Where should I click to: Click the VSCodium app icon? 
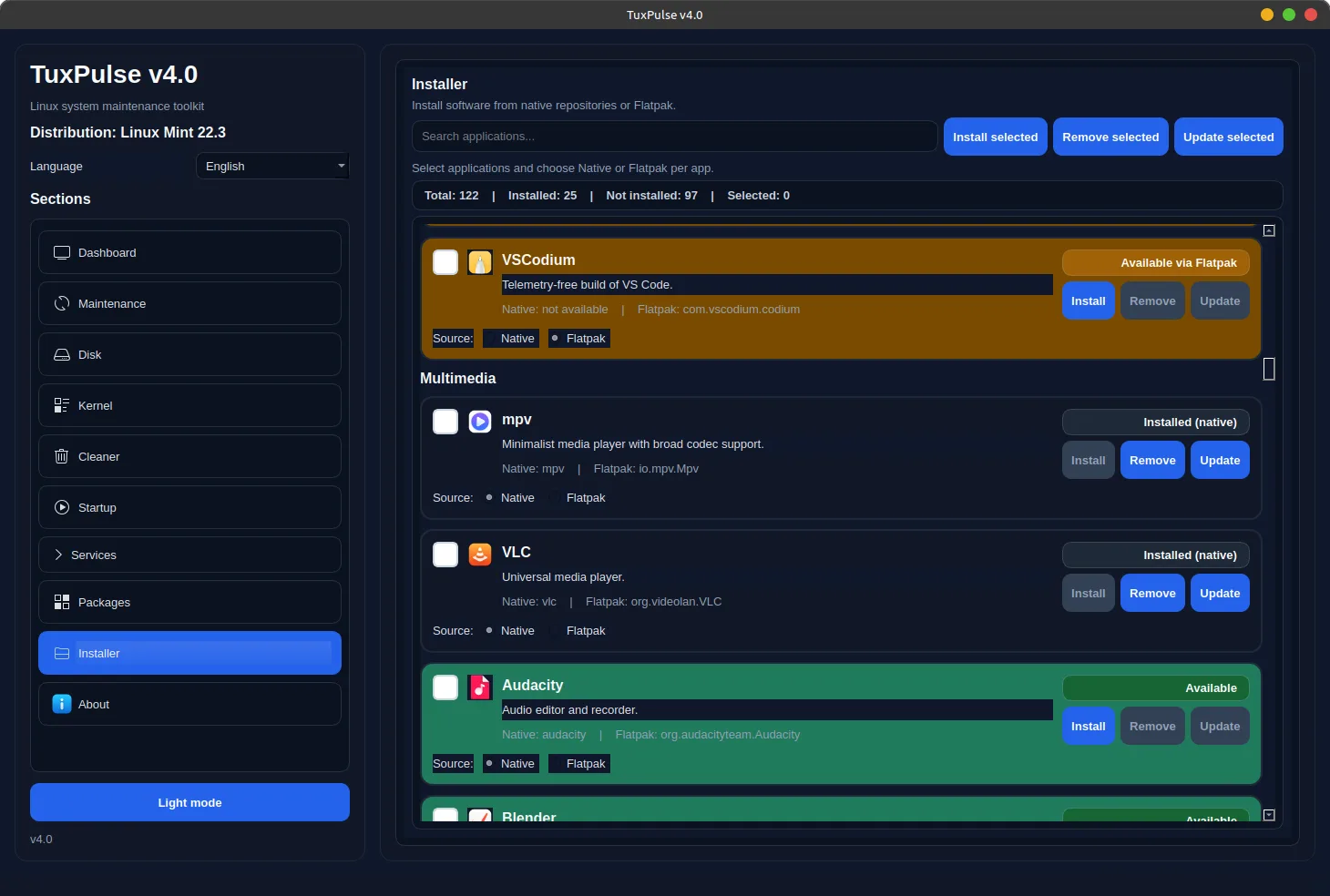[x=480, y=262]
